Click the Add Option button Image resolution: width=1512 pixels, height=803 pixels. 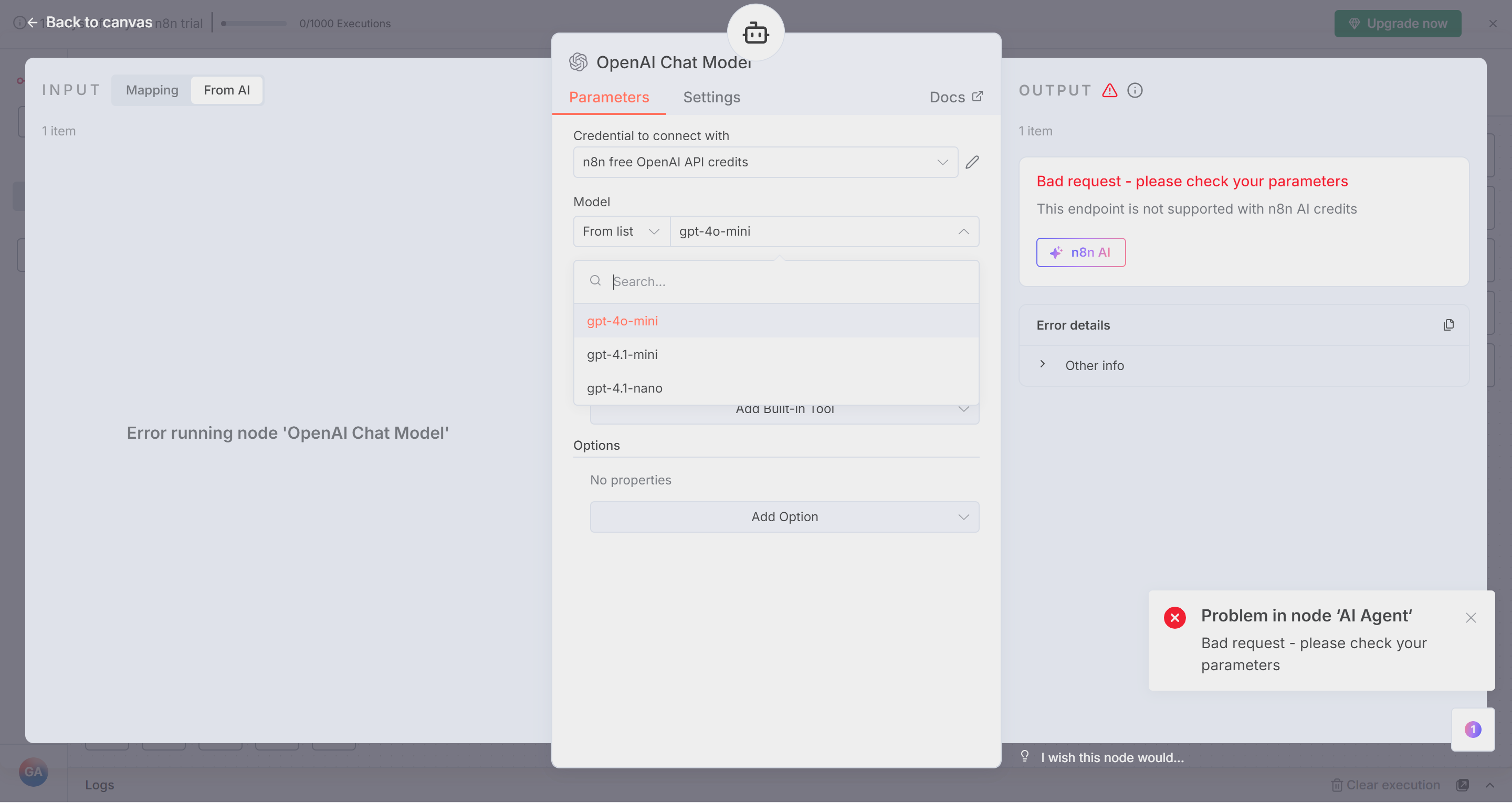784,516
